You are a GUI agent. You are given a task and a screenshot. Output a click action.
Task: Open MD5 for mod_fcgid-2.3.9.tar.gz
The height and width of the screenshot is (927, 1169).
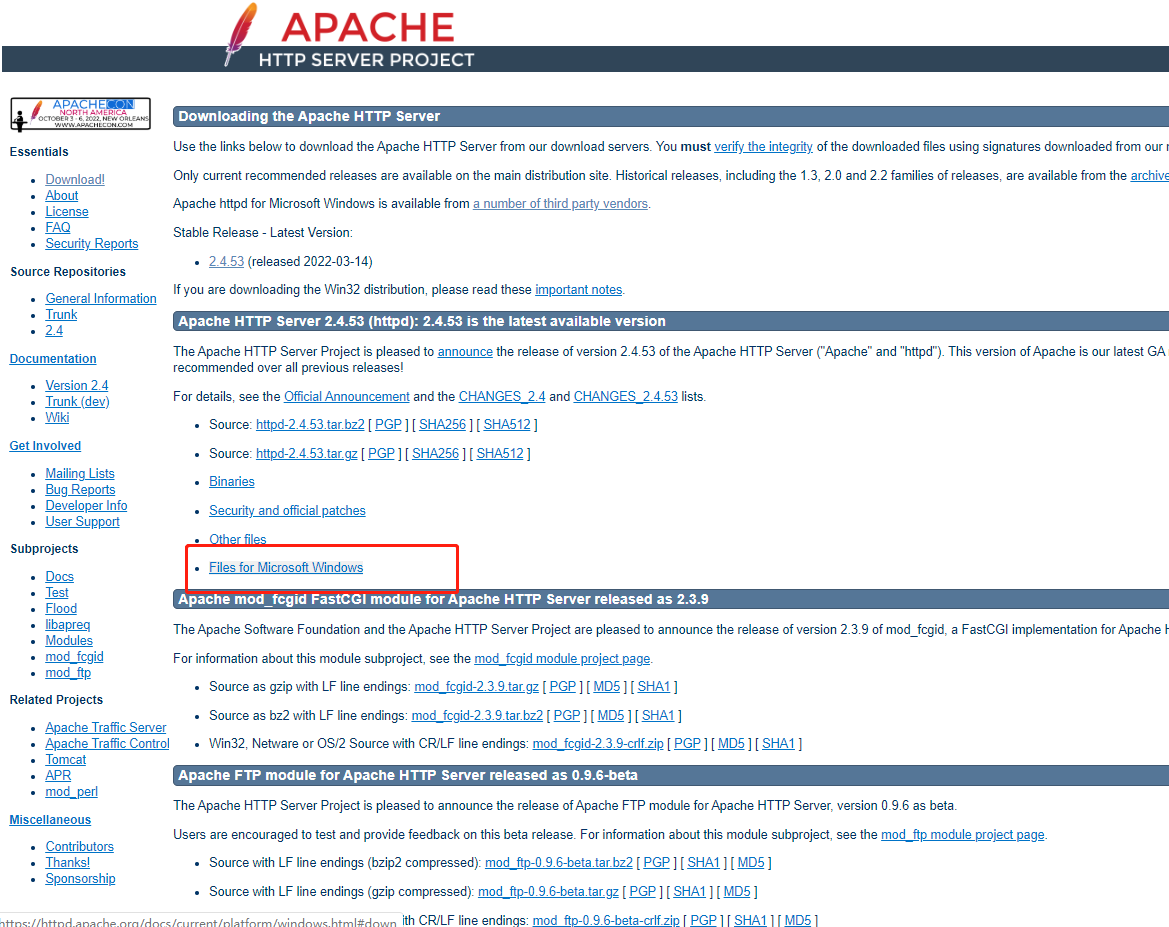(607, 687)
